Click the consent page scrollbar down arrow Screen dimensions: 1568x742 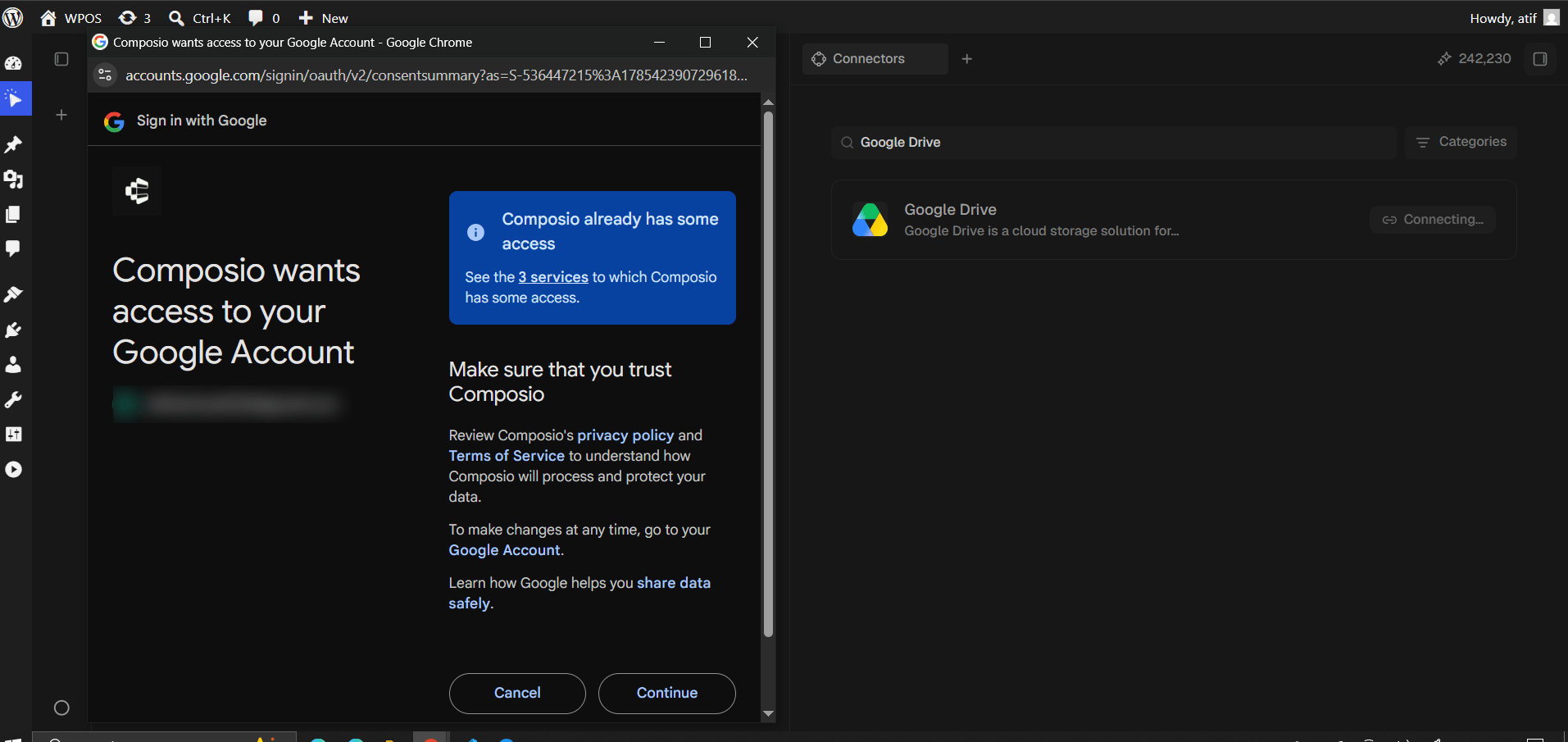768,714
